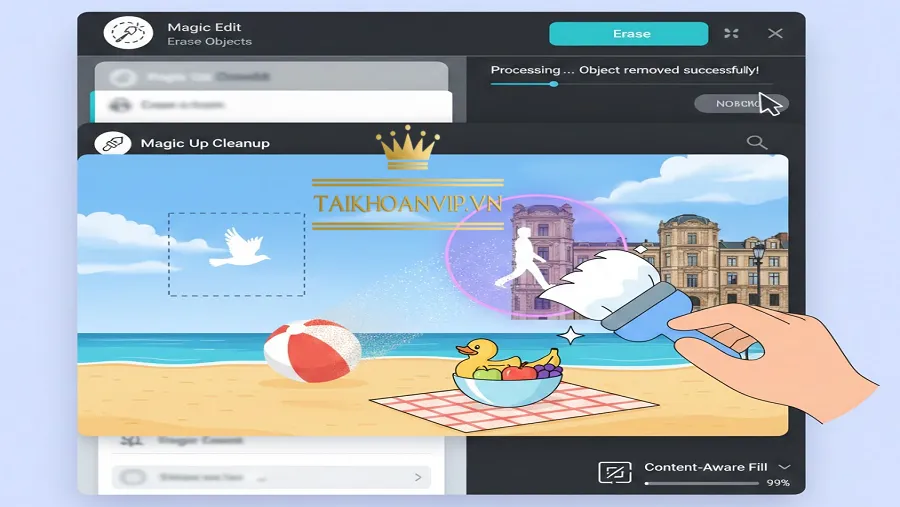Select the highlighted white list item
The height and width of the screenshot is (507, 900).
[271, 106]
